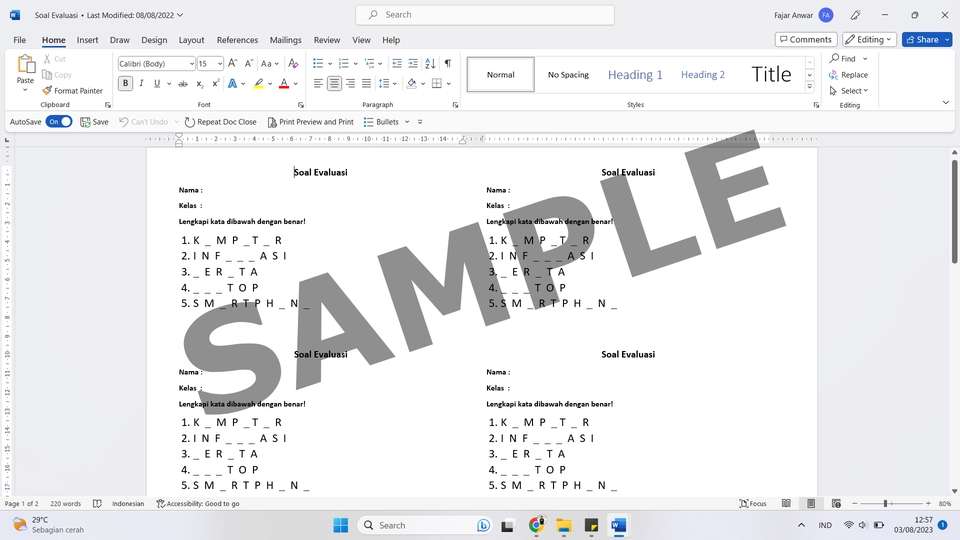960x540 pixels.
Task: Open the Select dropdown
Action: coord(850,91)
